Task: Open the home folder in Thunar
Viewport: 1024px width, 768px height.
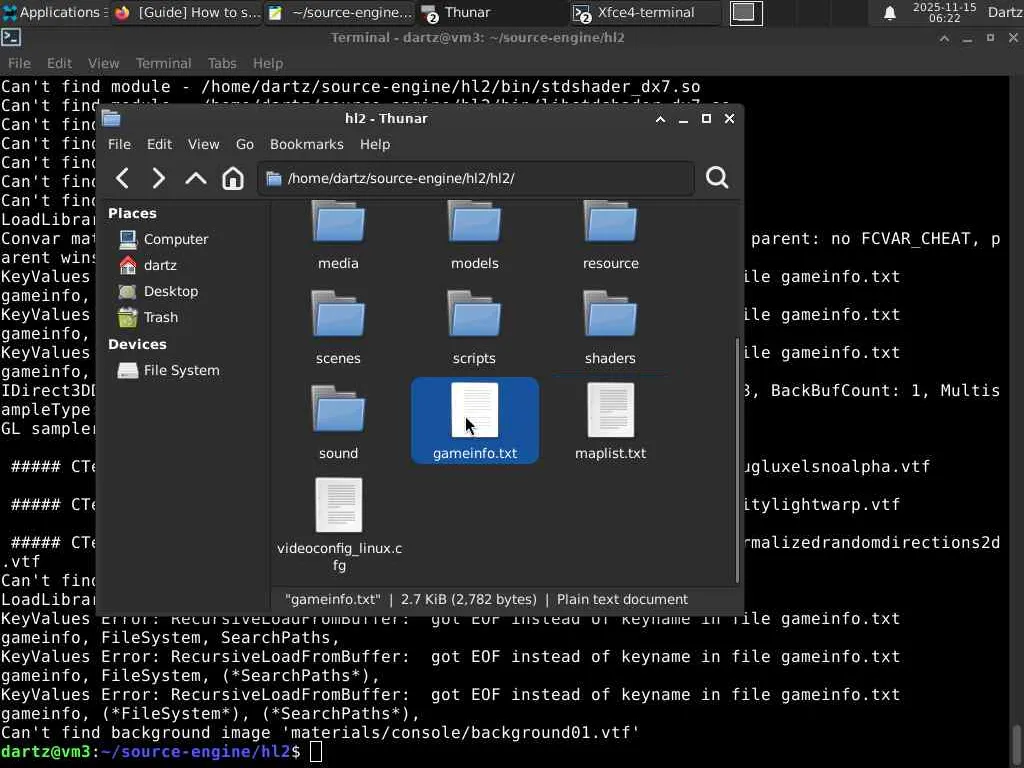Action: pyautogui.click(x=232, y=178)
